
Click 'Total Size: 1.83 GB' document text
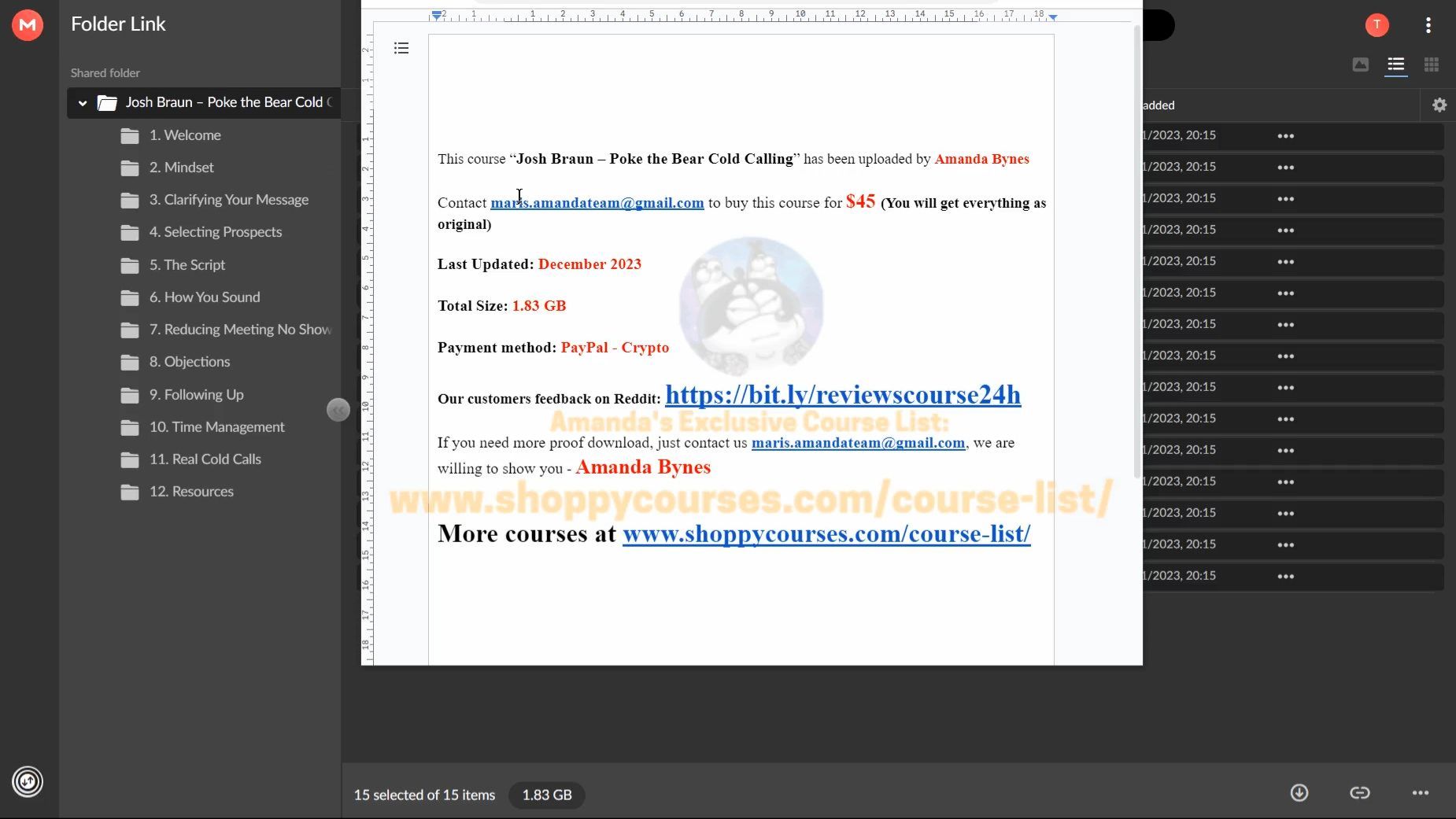pyautogui.click(x=502, y=306)
